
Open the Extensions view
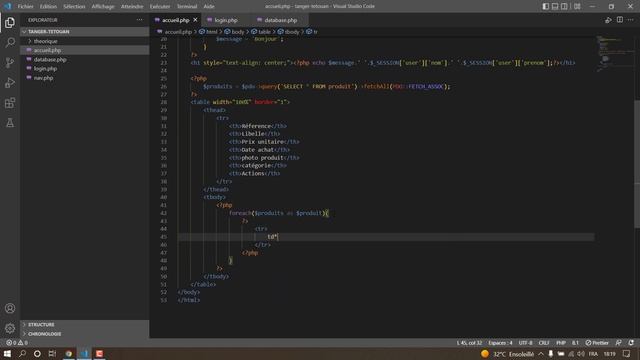(10, 102)
